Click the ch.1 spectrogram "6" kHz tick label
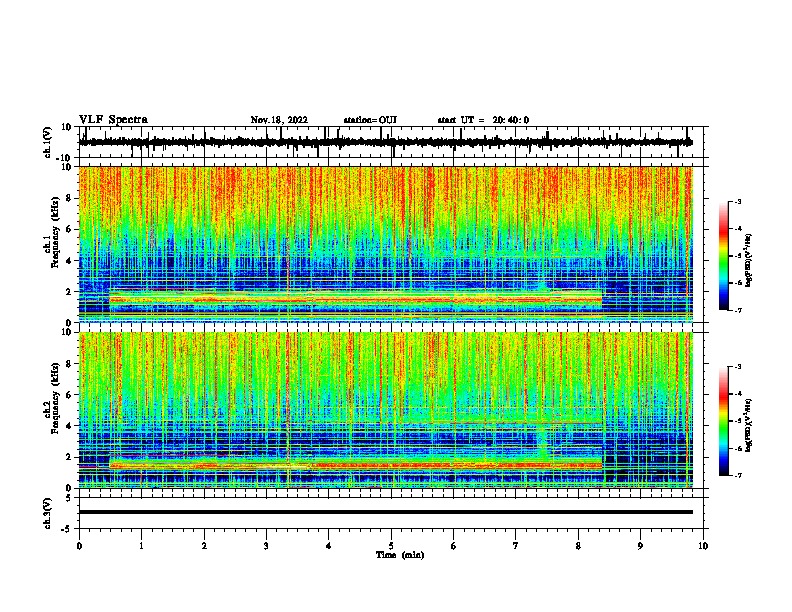792x612 pixels. 69,230
